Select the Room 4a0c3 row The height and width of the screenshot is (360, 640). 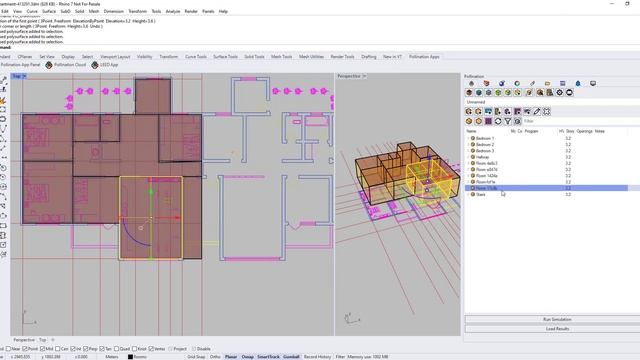coord(547,163)
